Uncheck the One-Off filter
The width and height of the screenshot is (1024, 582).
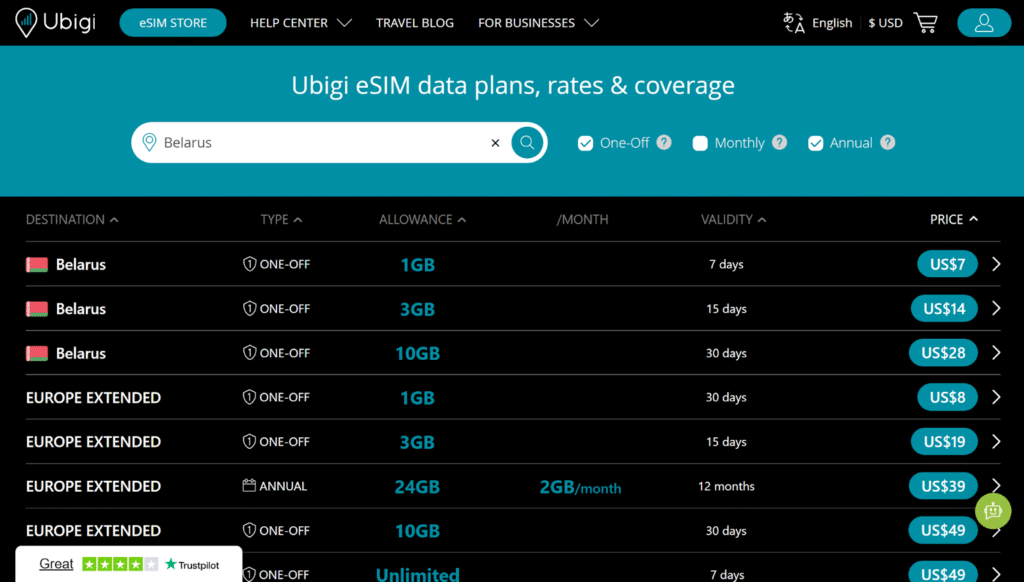[x=585, y=143]
